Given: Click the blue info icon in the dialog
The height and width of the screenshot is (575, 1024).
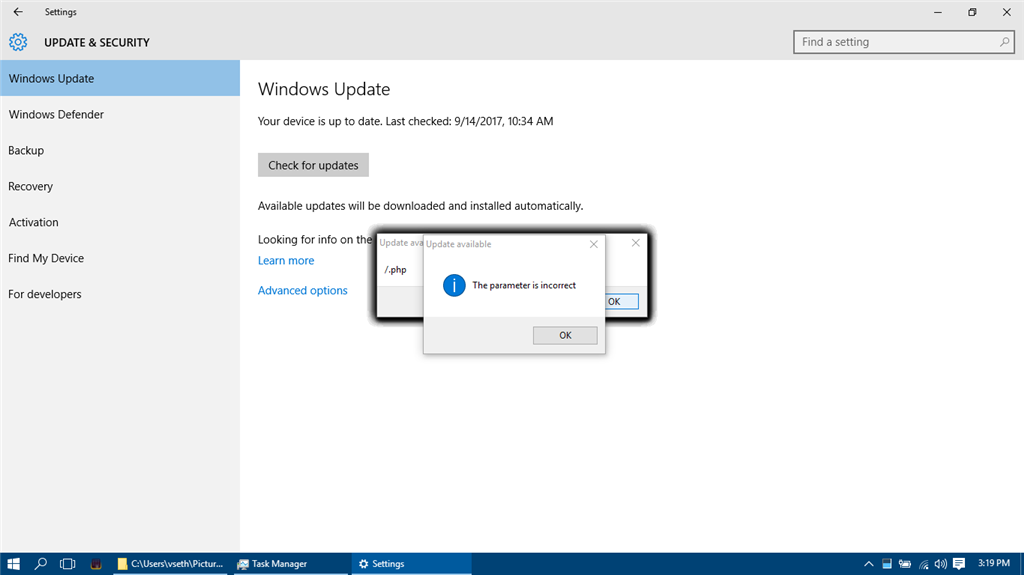Looking at the screenshot, I should tap(454, 286).
